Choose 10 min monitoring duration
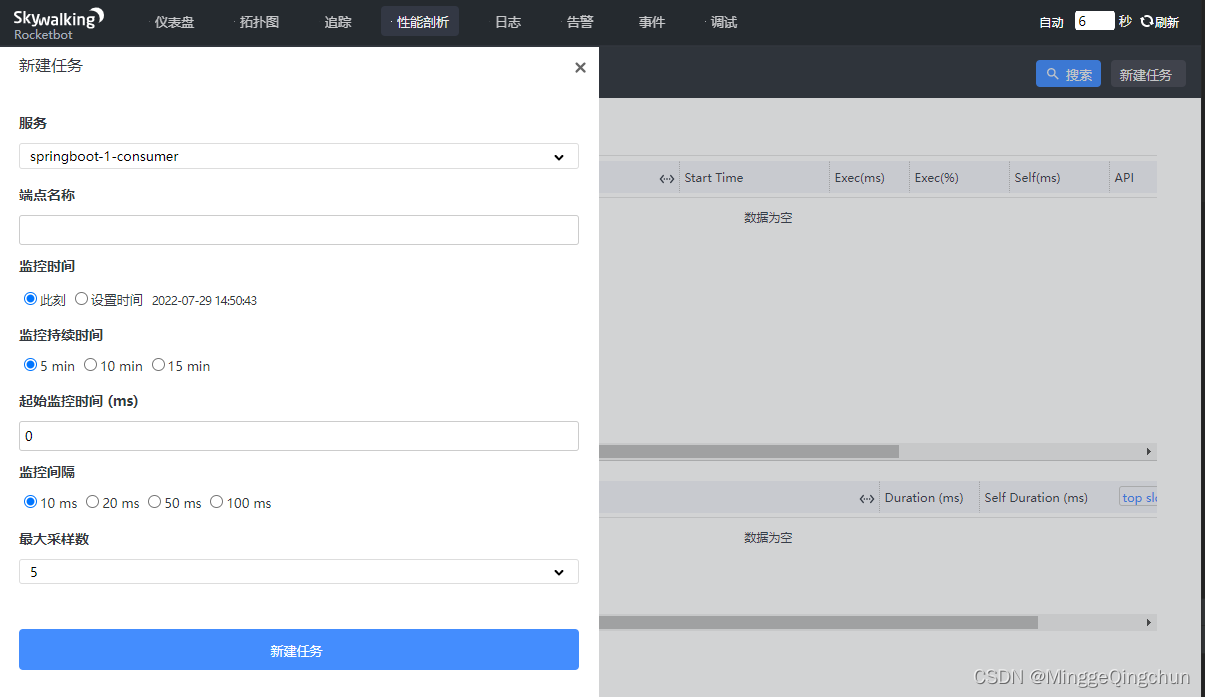1205x697 pixels. 91,365
